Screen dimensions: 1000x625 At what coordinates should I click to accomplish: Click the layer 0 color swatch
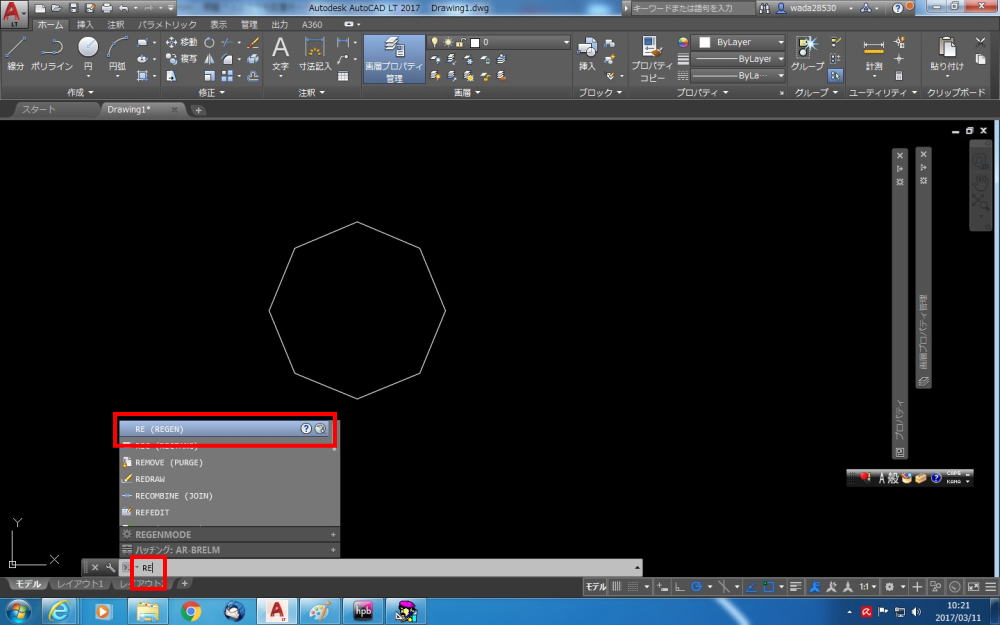click(x=474, y=43)
